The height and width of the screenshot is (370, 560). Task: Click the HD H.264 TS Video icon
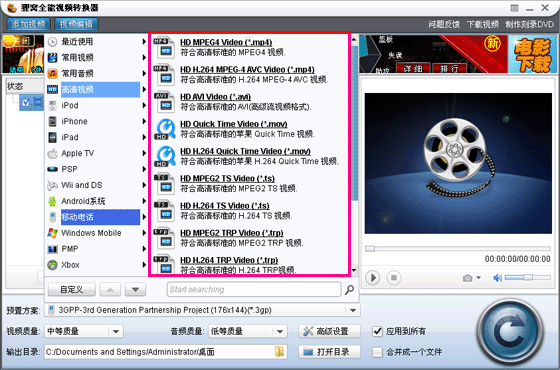pos(165,211)
